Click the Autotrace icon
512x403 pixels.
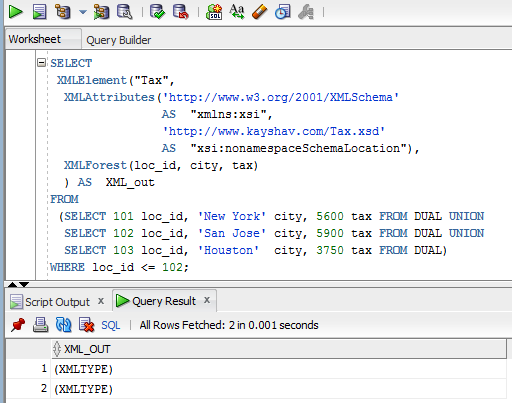tap(101, 12)
